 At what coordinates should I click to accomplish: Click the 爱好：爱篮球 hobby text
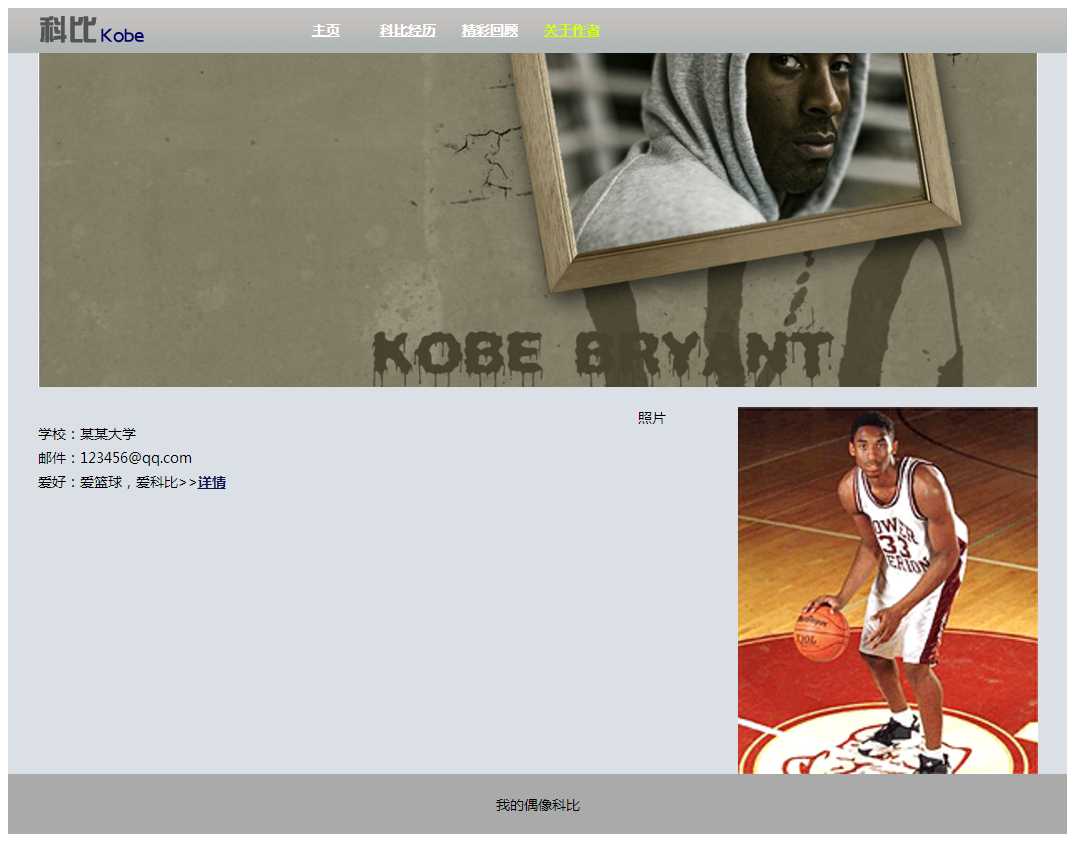108,483
